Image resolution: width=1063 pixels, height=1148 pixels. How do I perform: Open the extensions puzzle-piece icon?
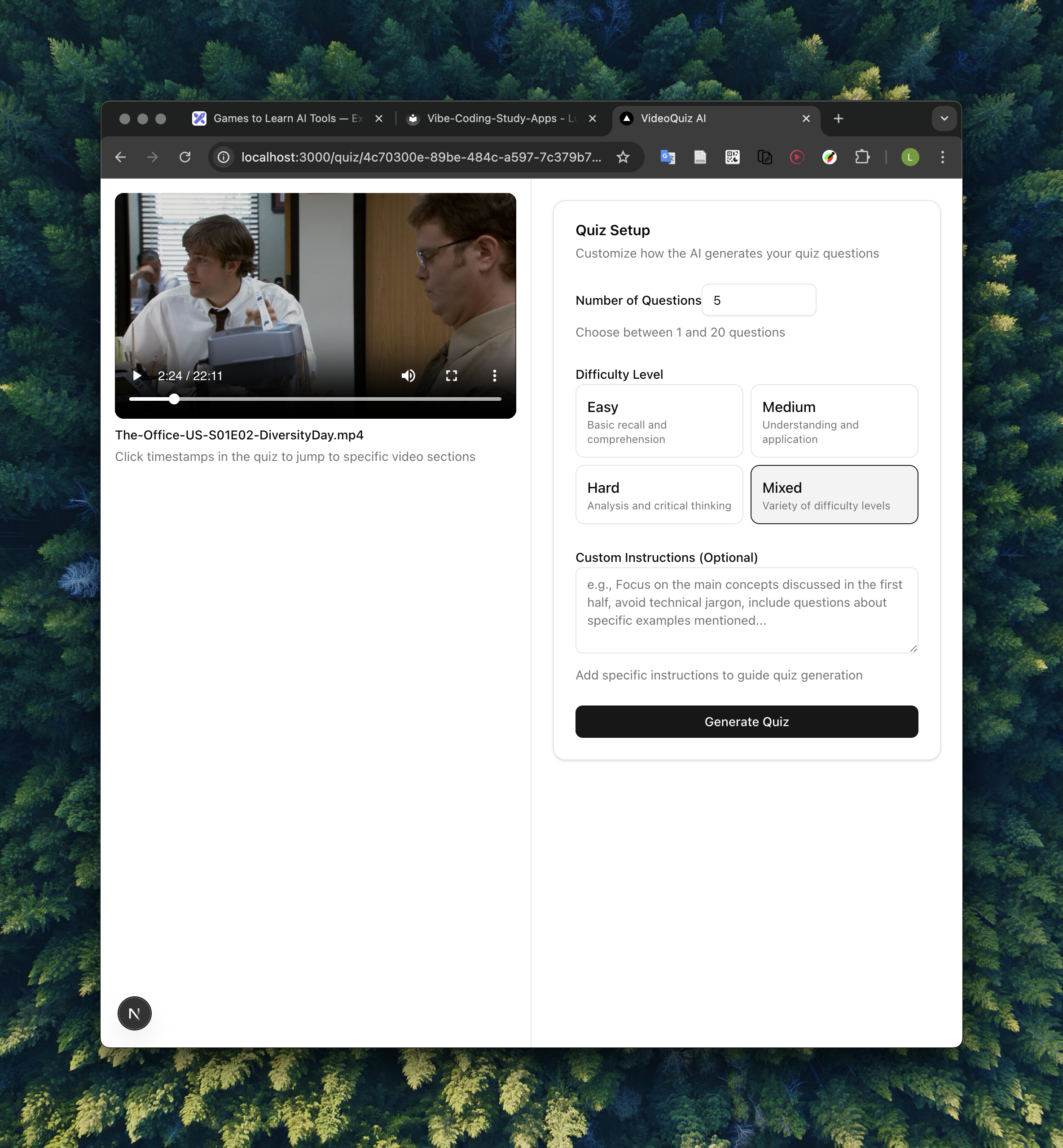[862, 157]
